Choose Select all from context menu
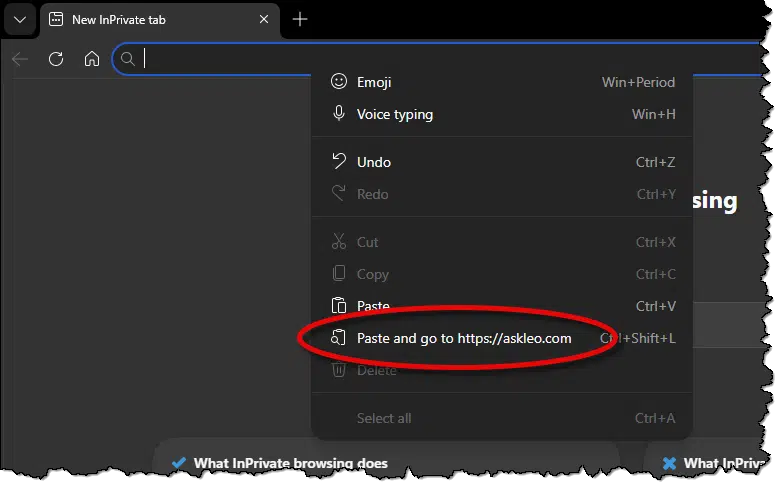Image resolution: width=781 pixels, height=487 pixels. [502, 418]
